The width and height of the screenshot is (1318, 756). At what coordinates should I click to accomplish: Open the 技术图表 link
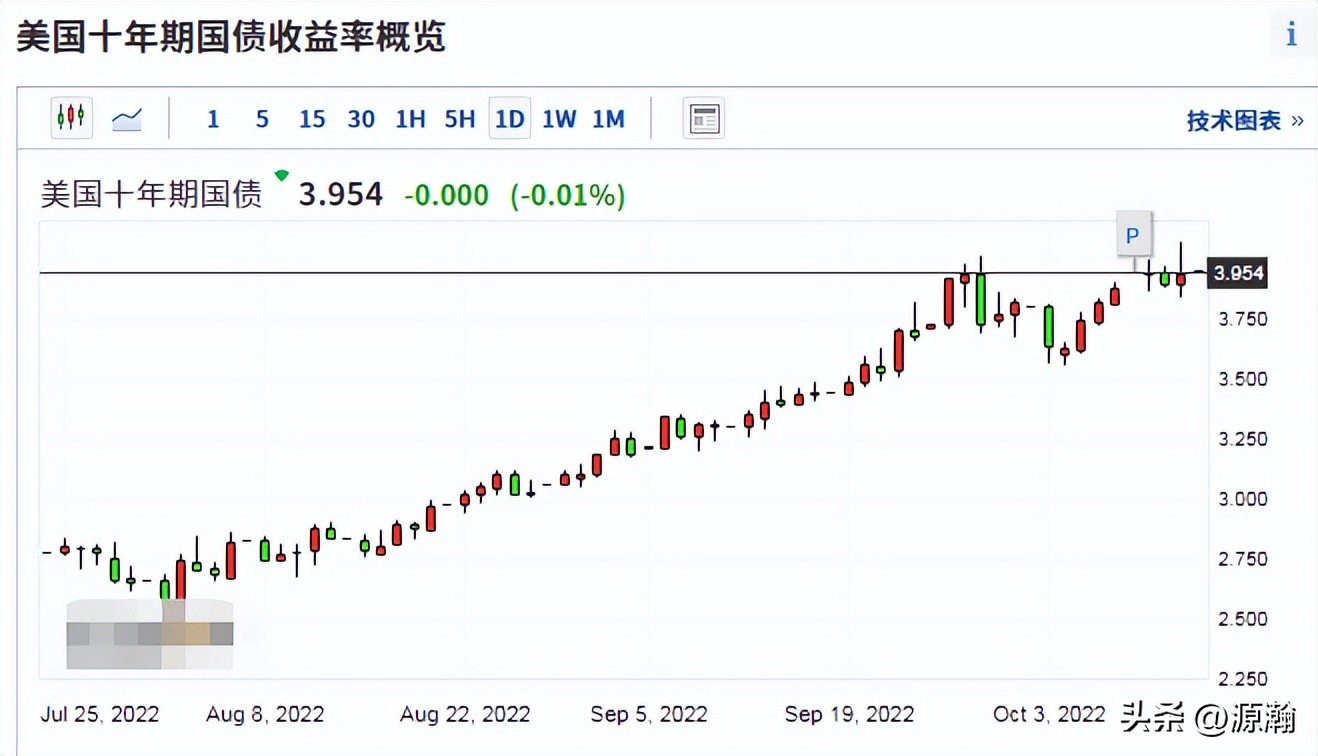(1245, 121)
